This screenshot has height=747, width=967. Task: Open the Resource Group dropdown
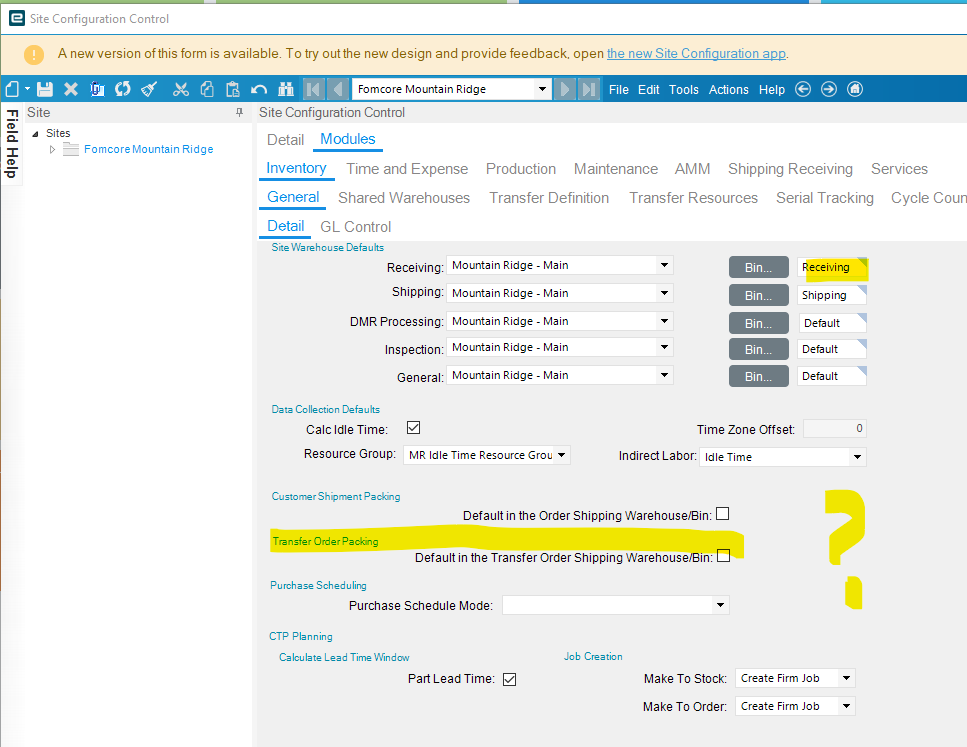pyautogui.click(x=561, y=455)
